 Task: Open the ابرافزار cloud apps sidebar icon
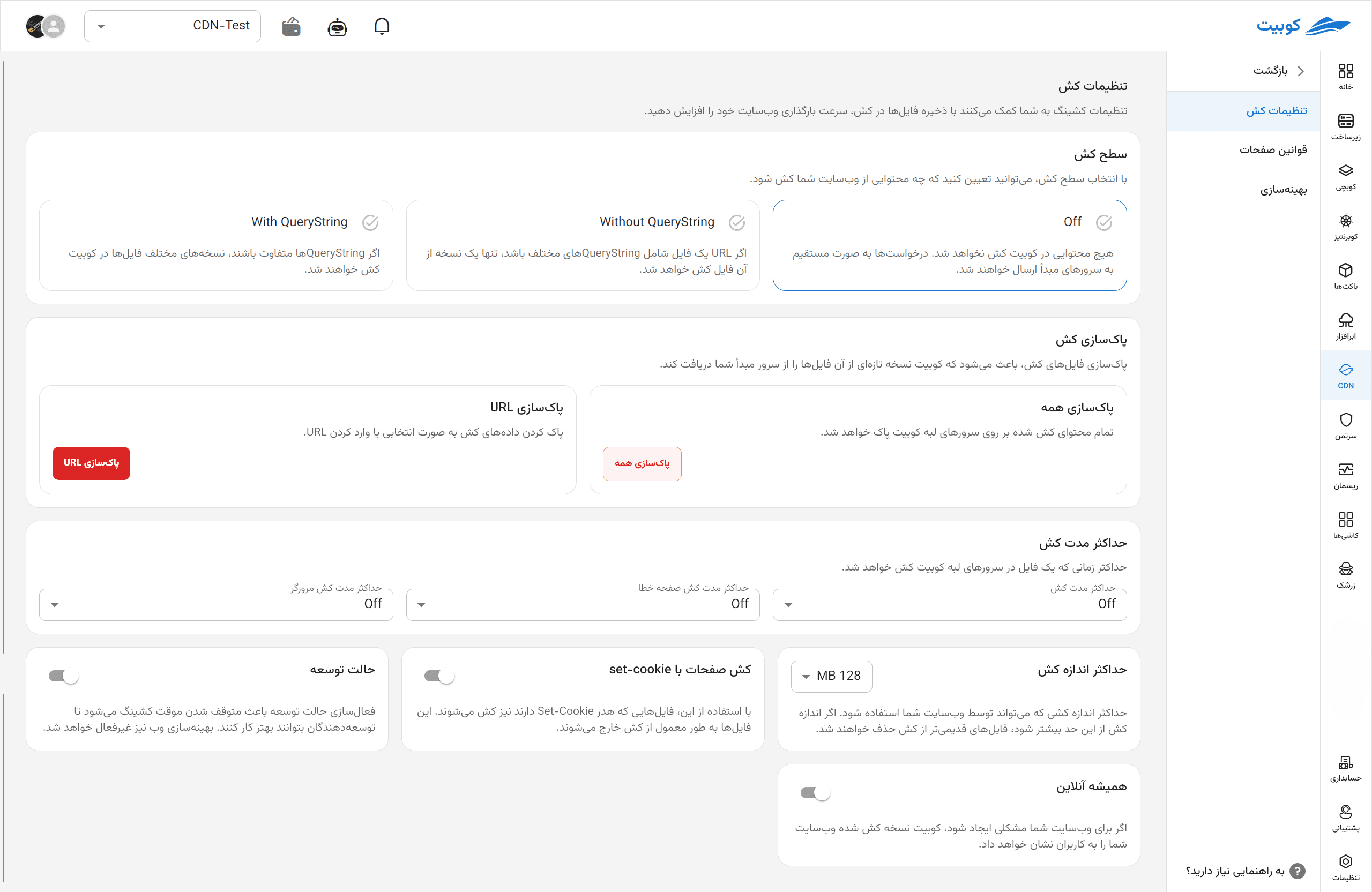(1346, 326)
